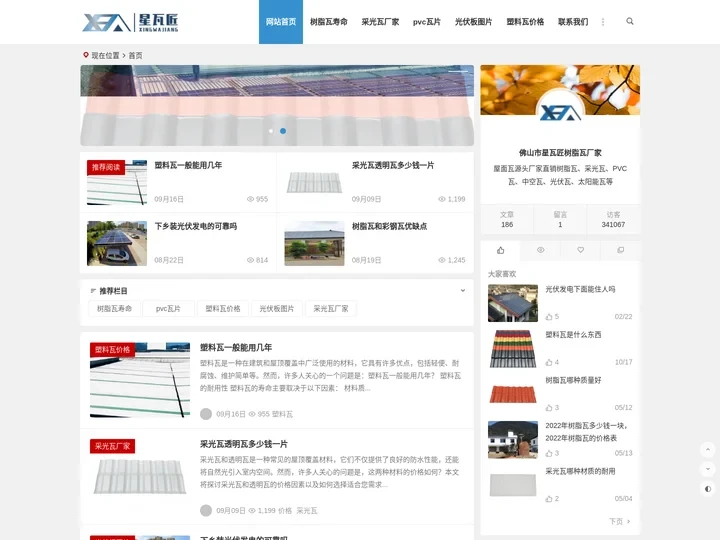Click red 塑料瓦价格 label on article image

tap(112, 349)
